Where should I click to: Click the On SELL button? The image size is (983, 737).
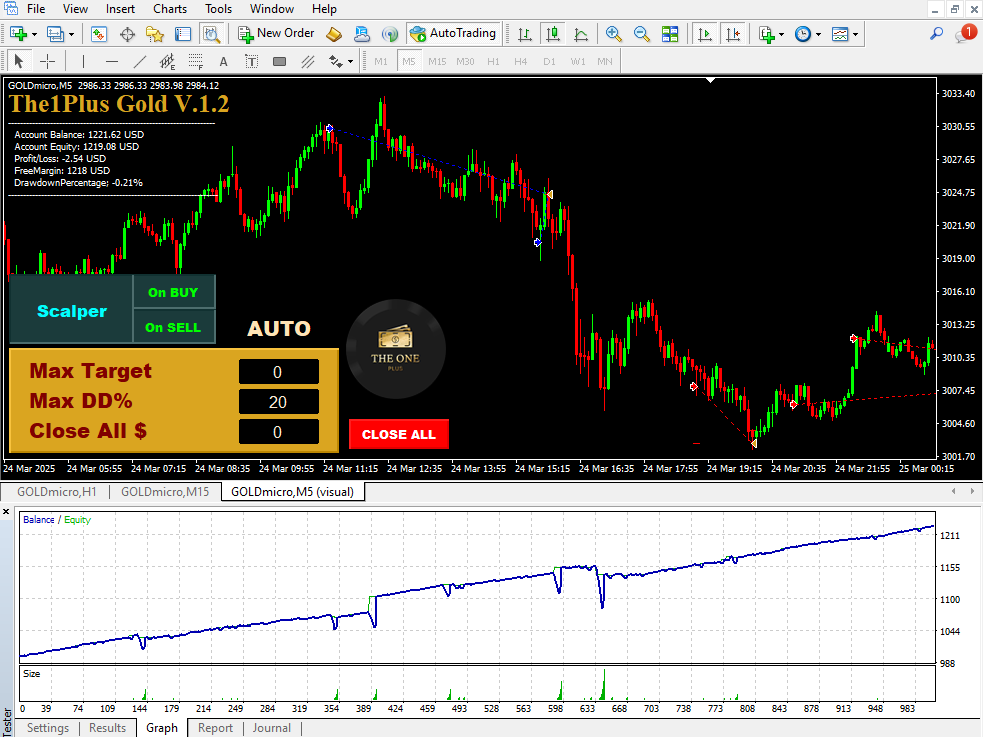pos(174,327)
